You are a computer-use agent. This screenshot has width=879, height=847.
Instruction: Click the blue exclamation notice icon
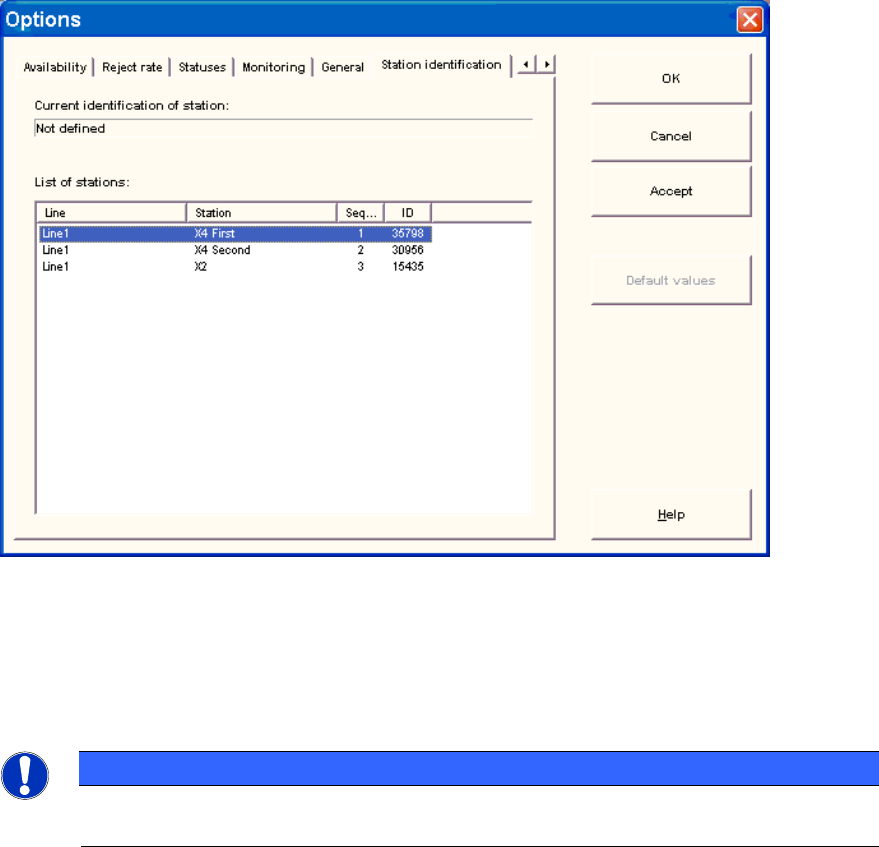[x=25, y=775]
